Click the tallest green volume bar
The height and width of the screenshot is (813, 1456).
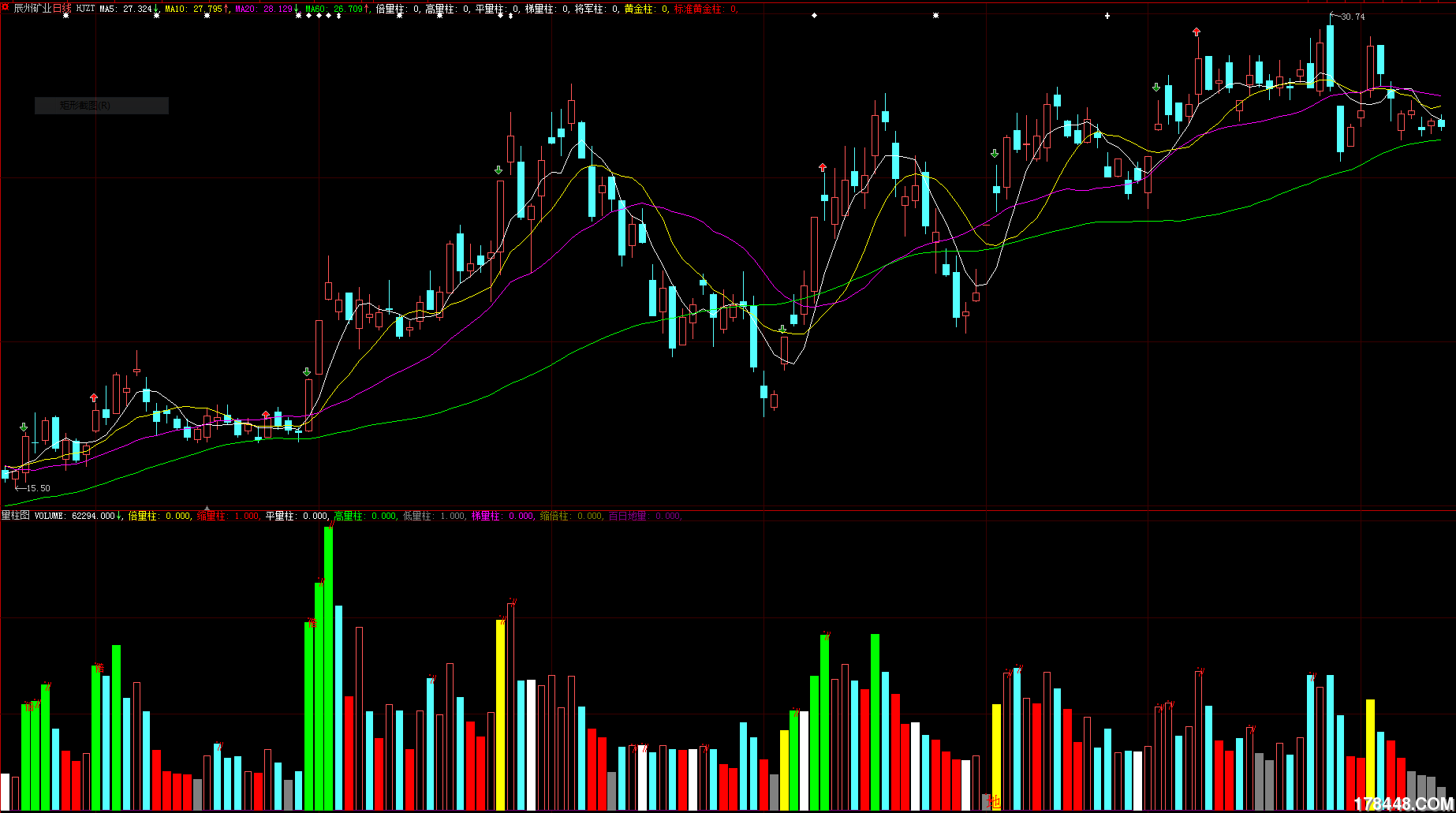pyautogui.click(x=329, y=668)
